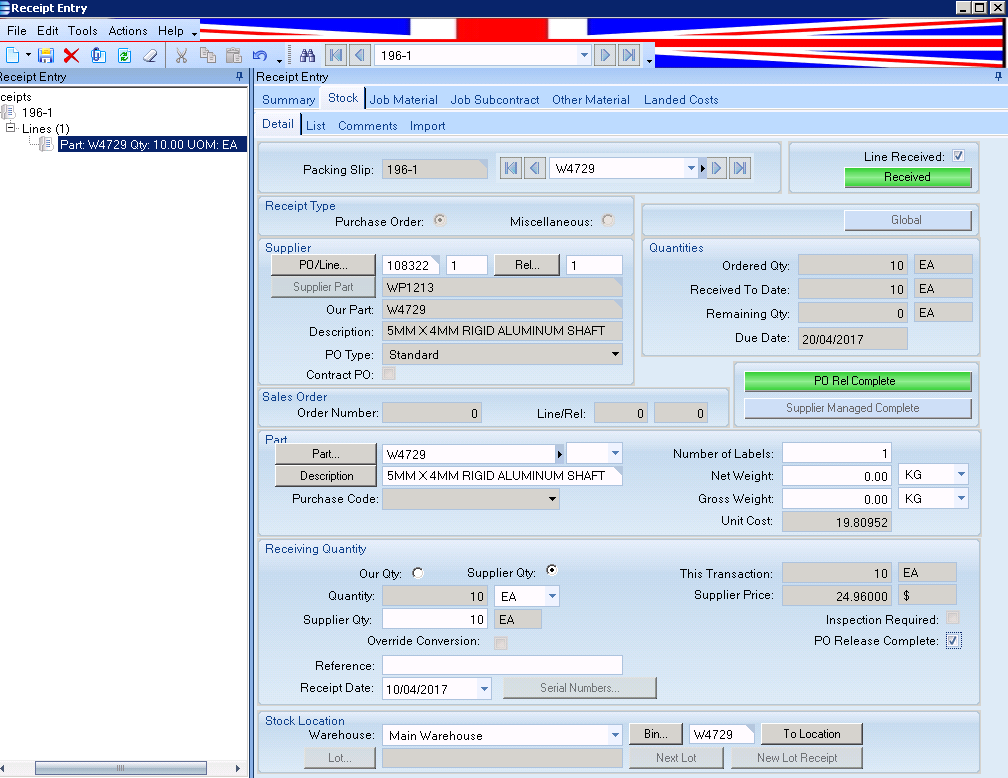The width and height of the screenshot is (1008, 778).
Task: Click the left panel horizontal scrollbar thumb
Action: (x=121, y=768)
